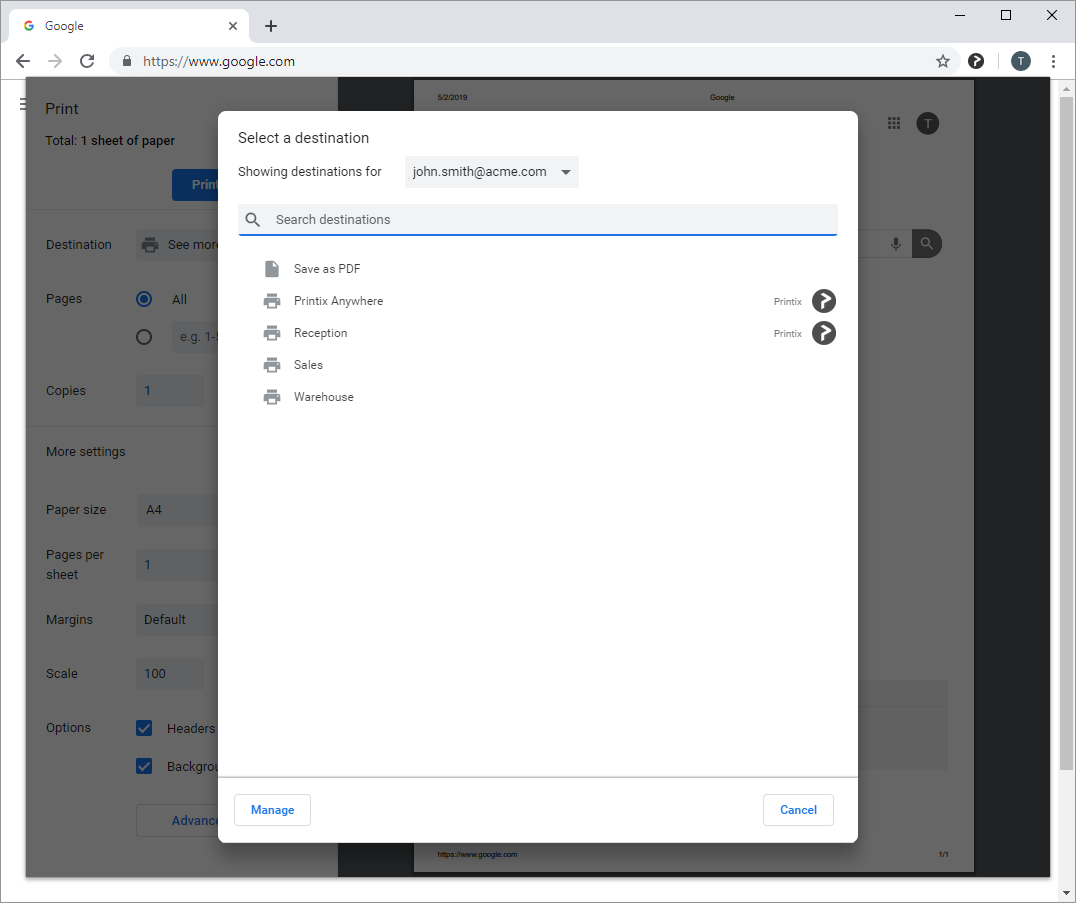
Task: Activate voice search with the microphone icon
Action: 895,243
